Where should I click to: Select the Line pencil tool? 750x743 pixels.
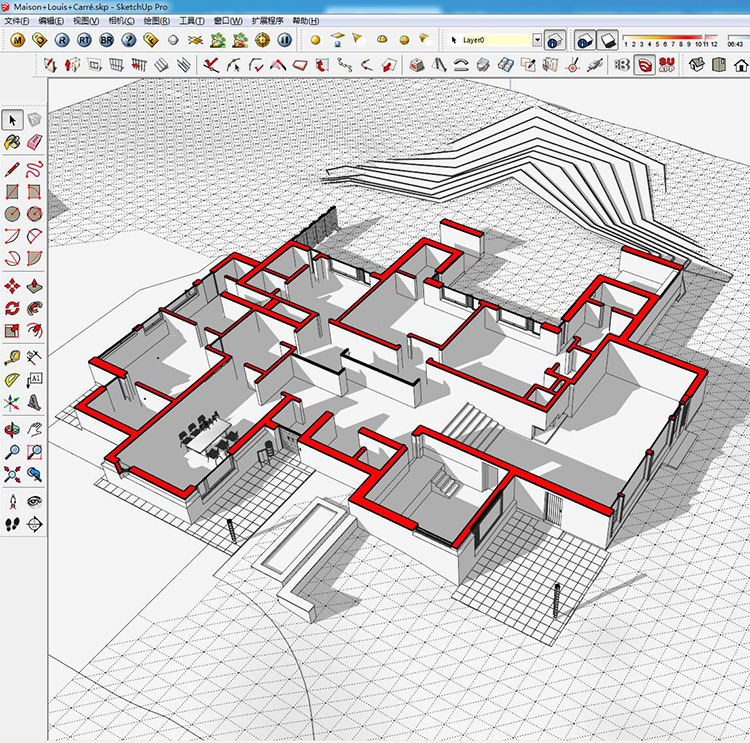[12, 169]
